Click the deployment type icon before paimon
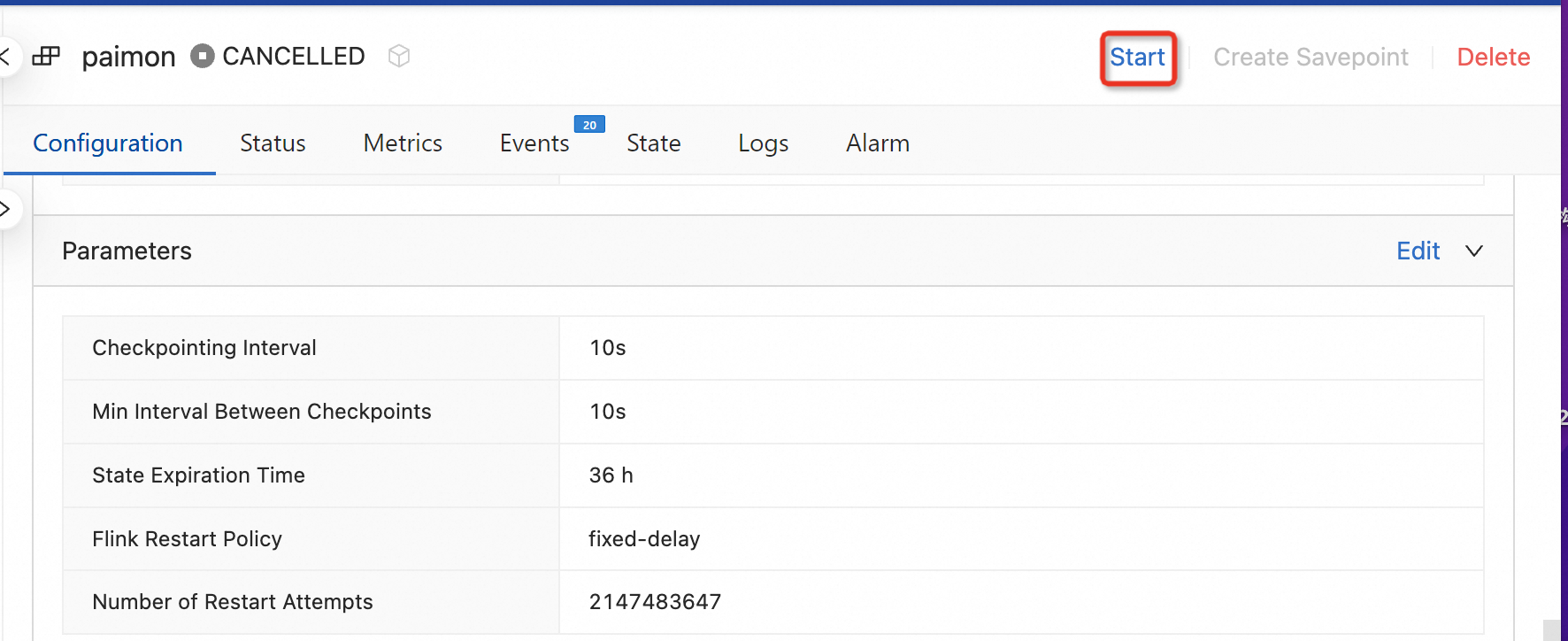The width and height of the screenshot is (1568, 641). 46,57
